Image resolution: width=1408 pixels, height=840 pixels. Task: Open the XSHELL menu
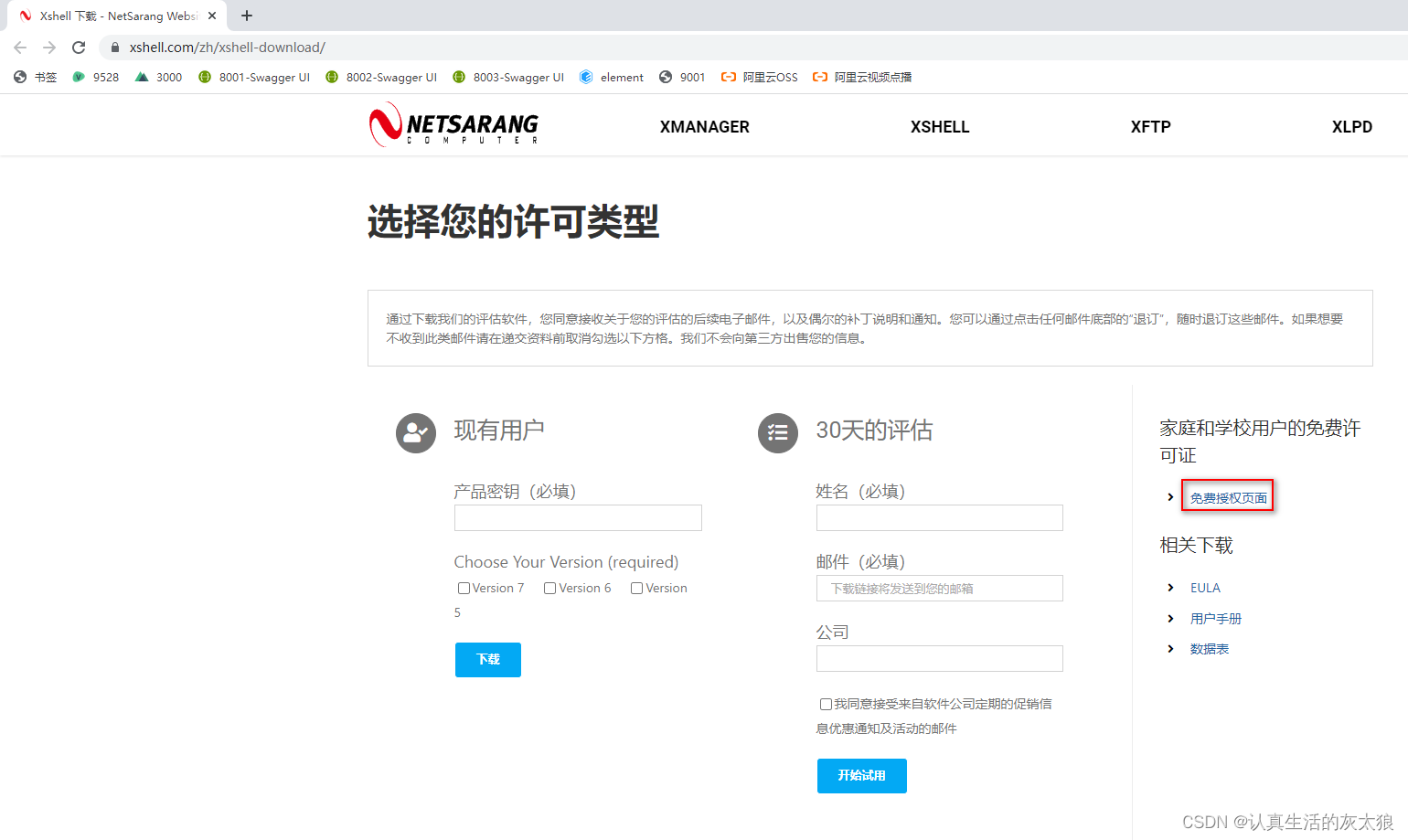pyautogui.click(x=940, y=127)
